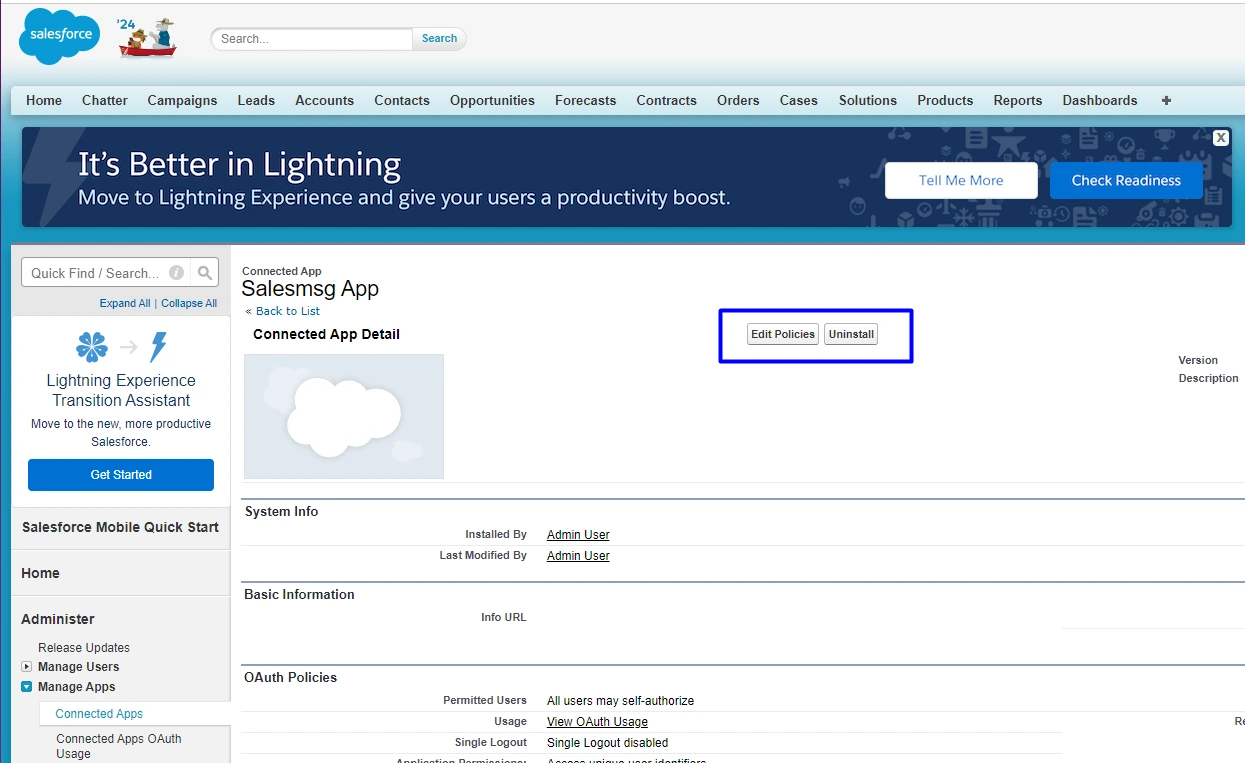The image size is (1245, 763).
Task: Close the Lightning banner with X
Action: pos(1221,138)
